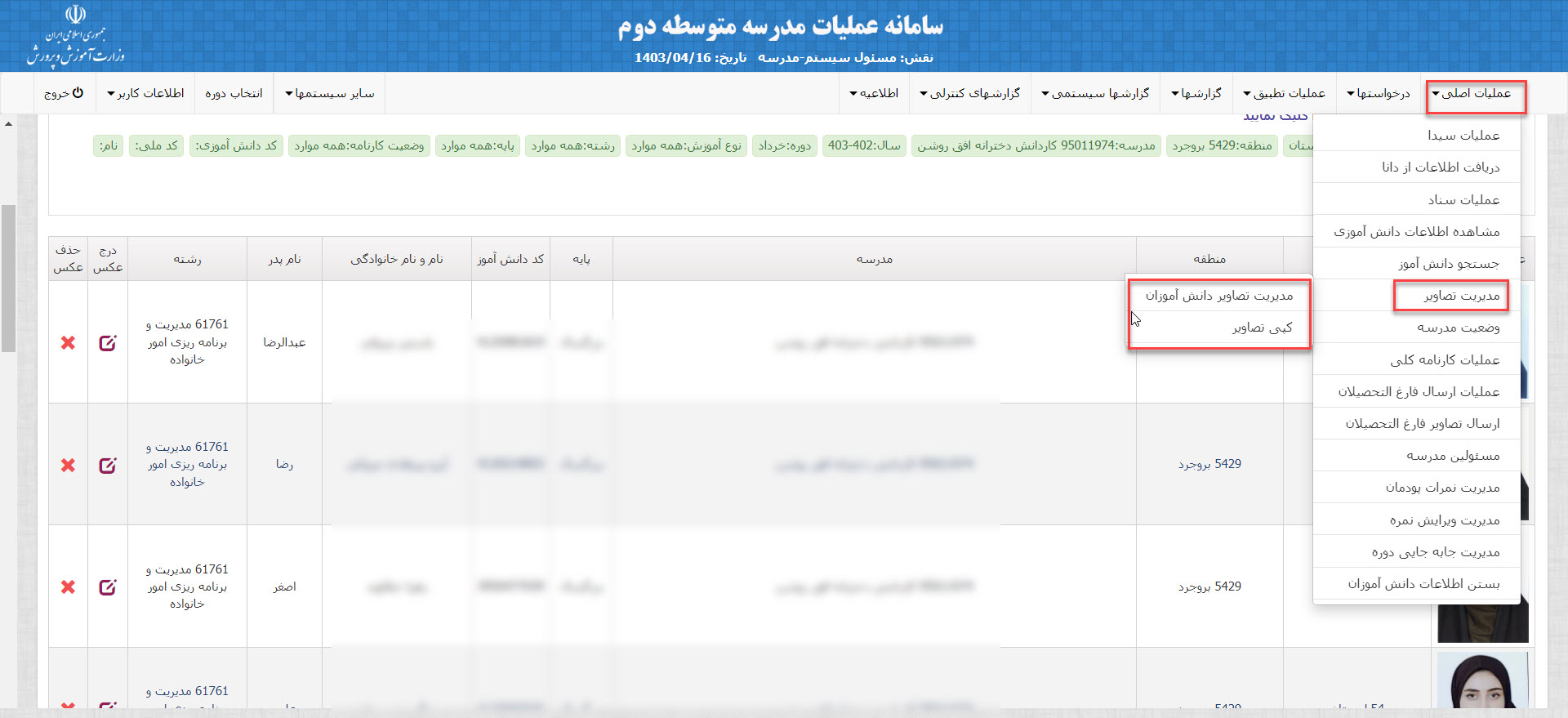
Task: Click the red X delete icon in the third row
Action: tap(68, 587)
